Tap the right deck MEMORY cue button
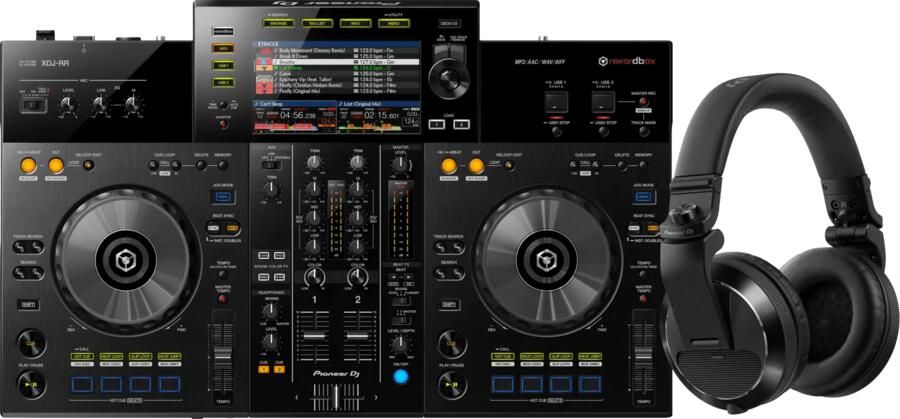 pyautogui.click(x=644, y=165)
